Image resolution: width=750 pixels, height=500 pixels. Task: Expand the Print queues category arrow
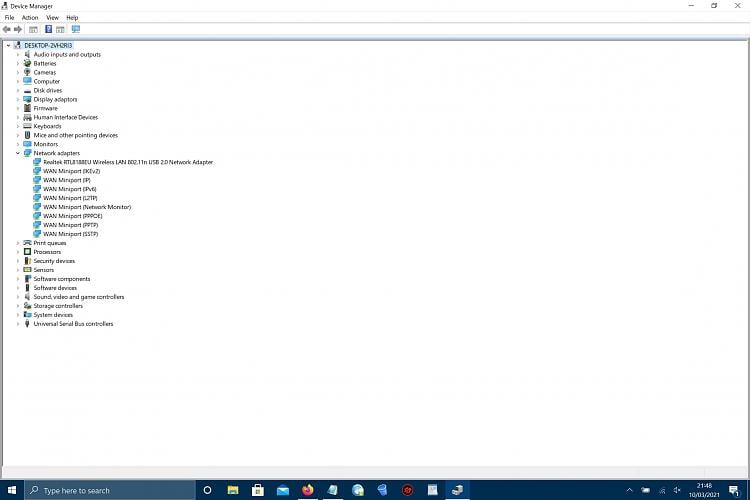(x=18, y=243)
